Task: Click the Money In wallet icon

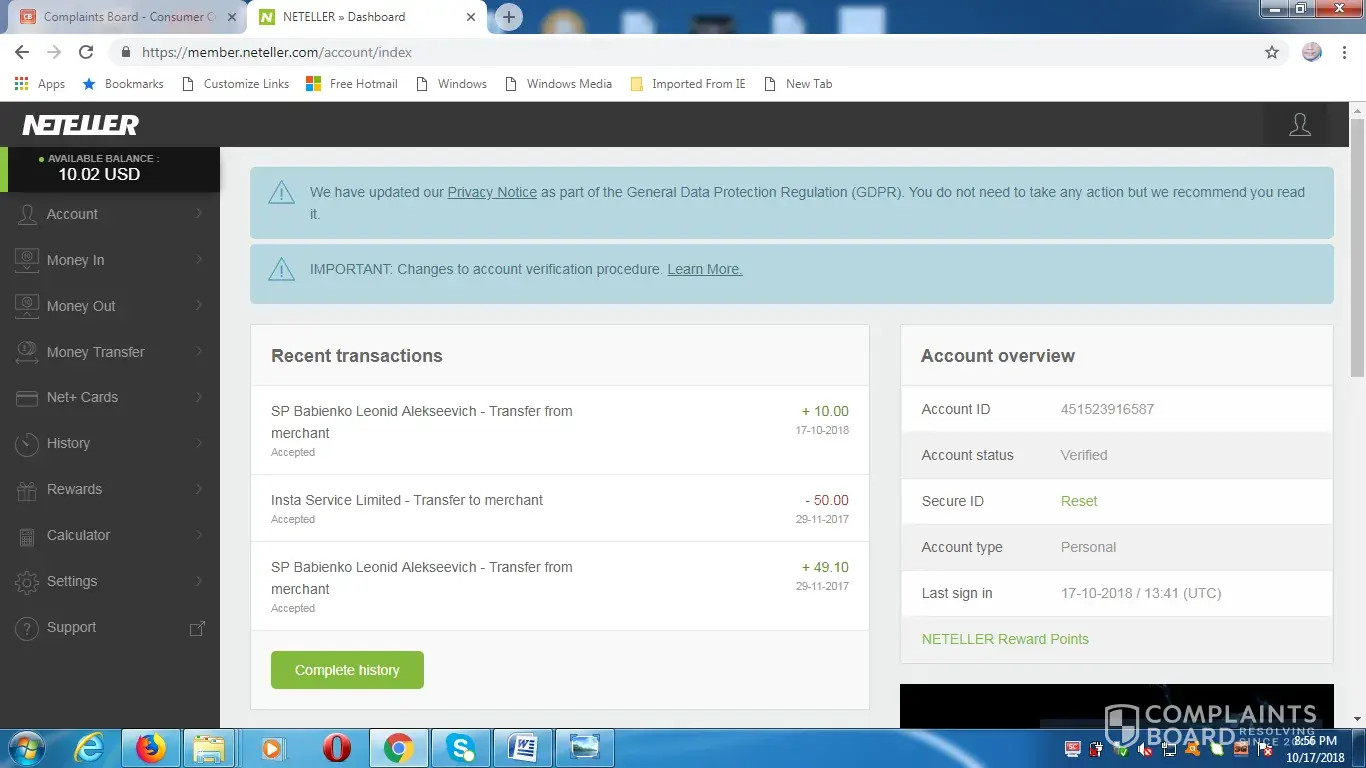Action: [28, 260]
